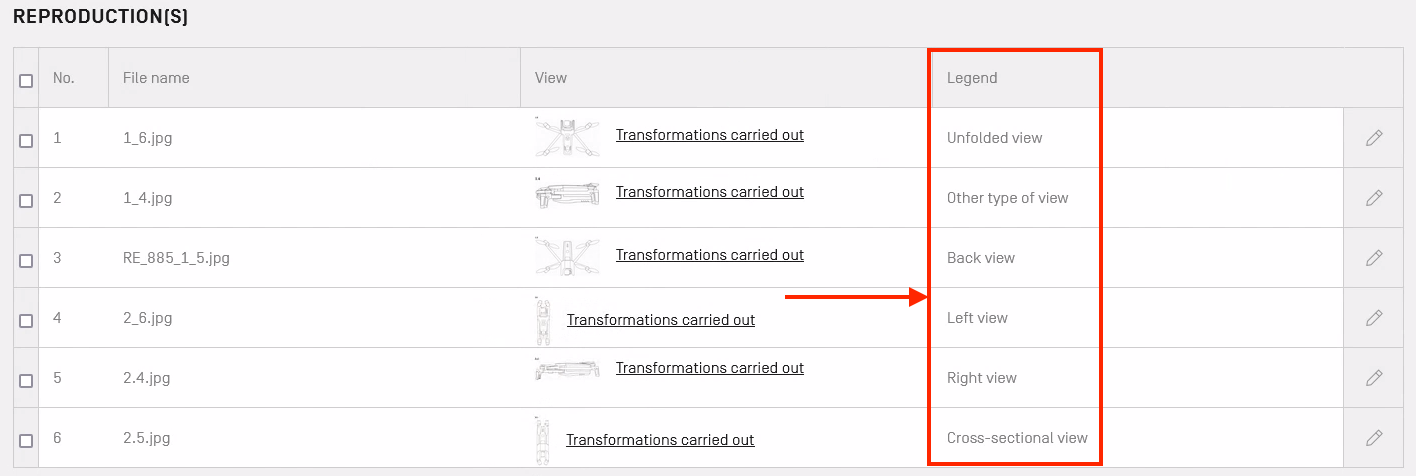Screen dimensions: 1416x476
Task: Open the drone thumbnail for 1_6.jpg
Action: (568, 138)
